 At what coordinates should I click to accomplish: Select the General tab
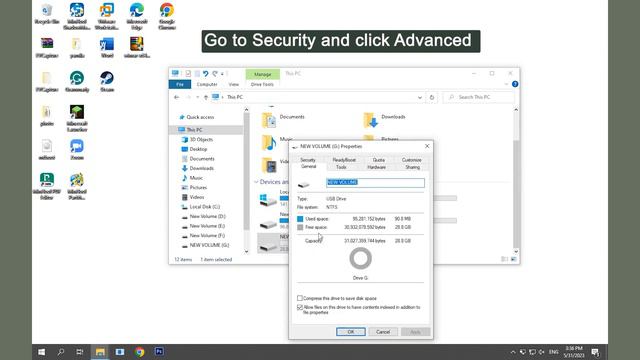pos(309,167)
